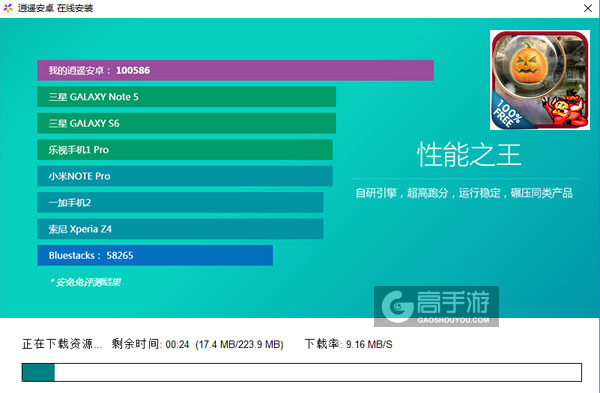The width and height of the screenshot is (600, 393).
Task: Click the 下载率 9.16 MB/S readout
Action: click(x=348, y=344)
